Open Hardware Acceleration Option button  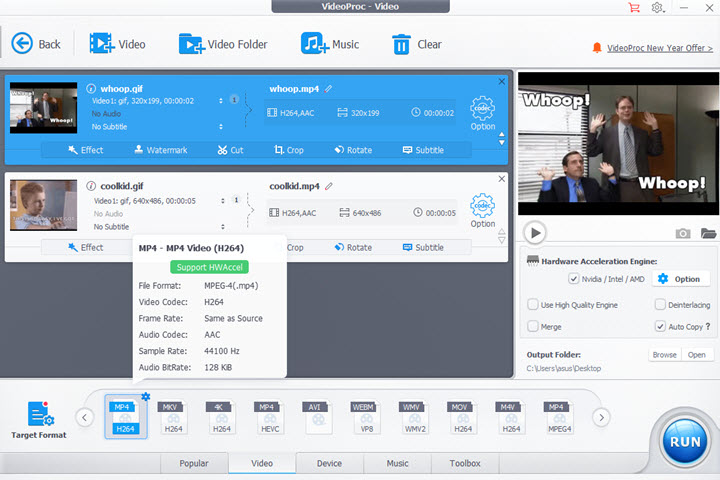pyautogui.click(x=681, y=279)
